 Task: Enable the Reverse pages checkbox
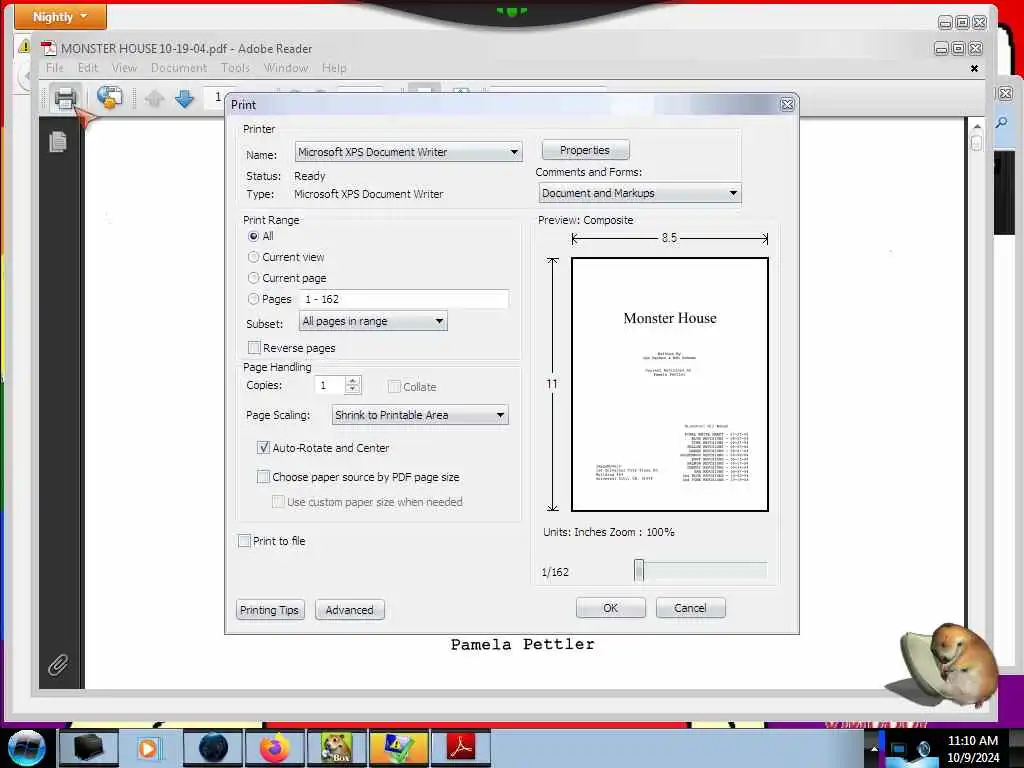(x=255, y=347)
